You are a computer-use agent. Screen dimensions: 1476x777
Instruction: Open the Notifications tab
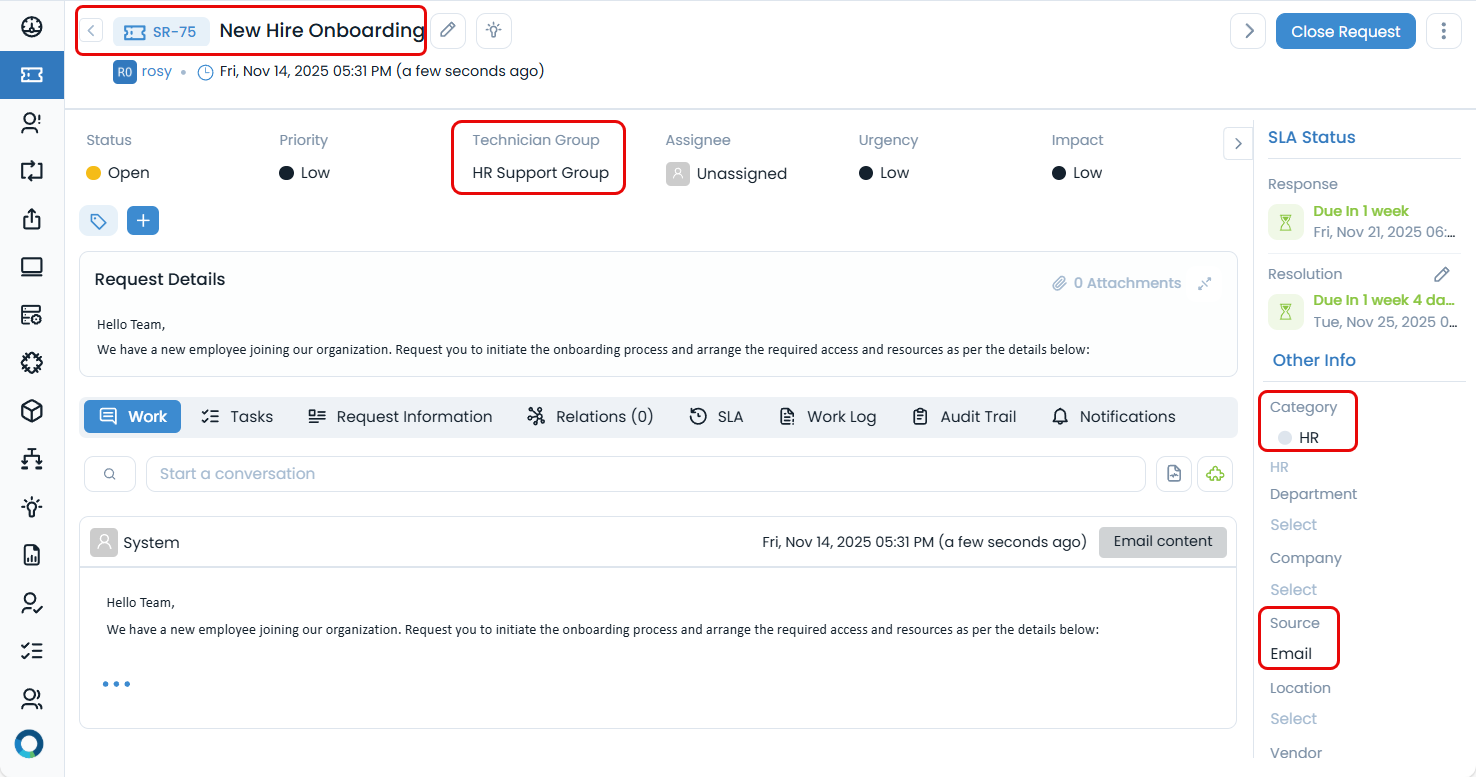(1114, 417)
